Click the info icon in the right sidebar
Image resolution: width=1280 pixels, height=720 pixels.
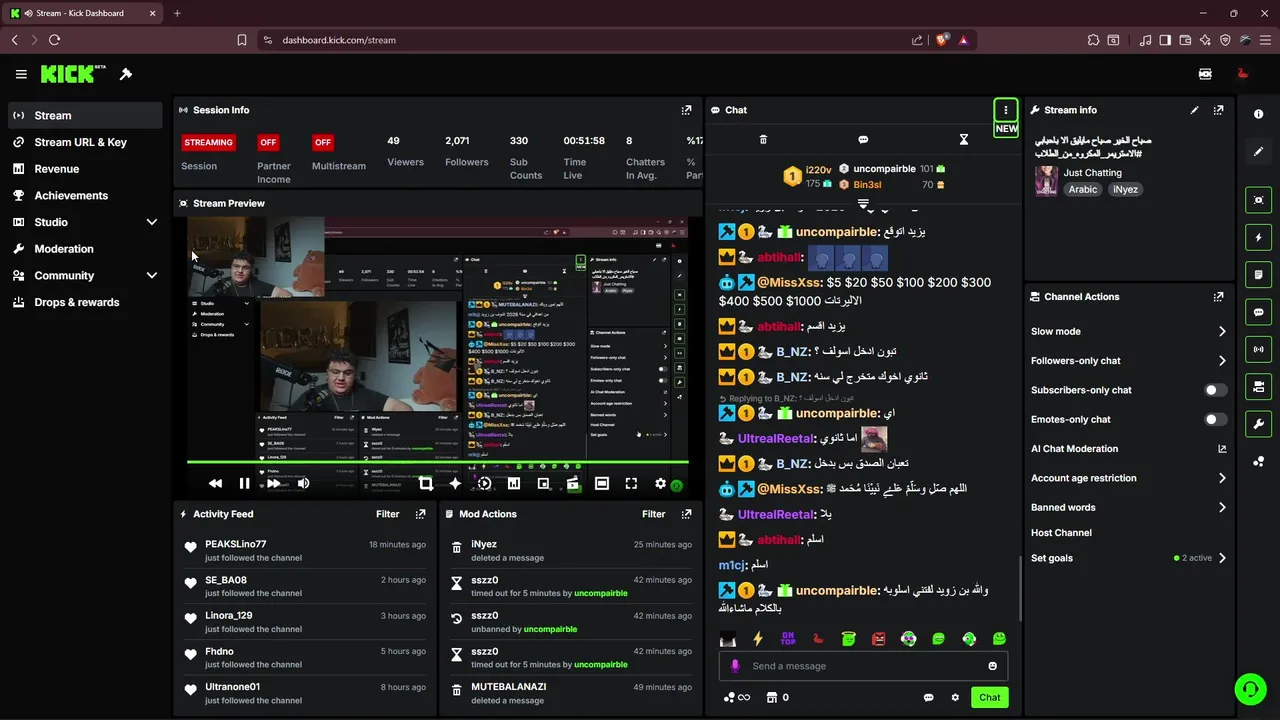pyautogui.click(x=1258, y=114)
